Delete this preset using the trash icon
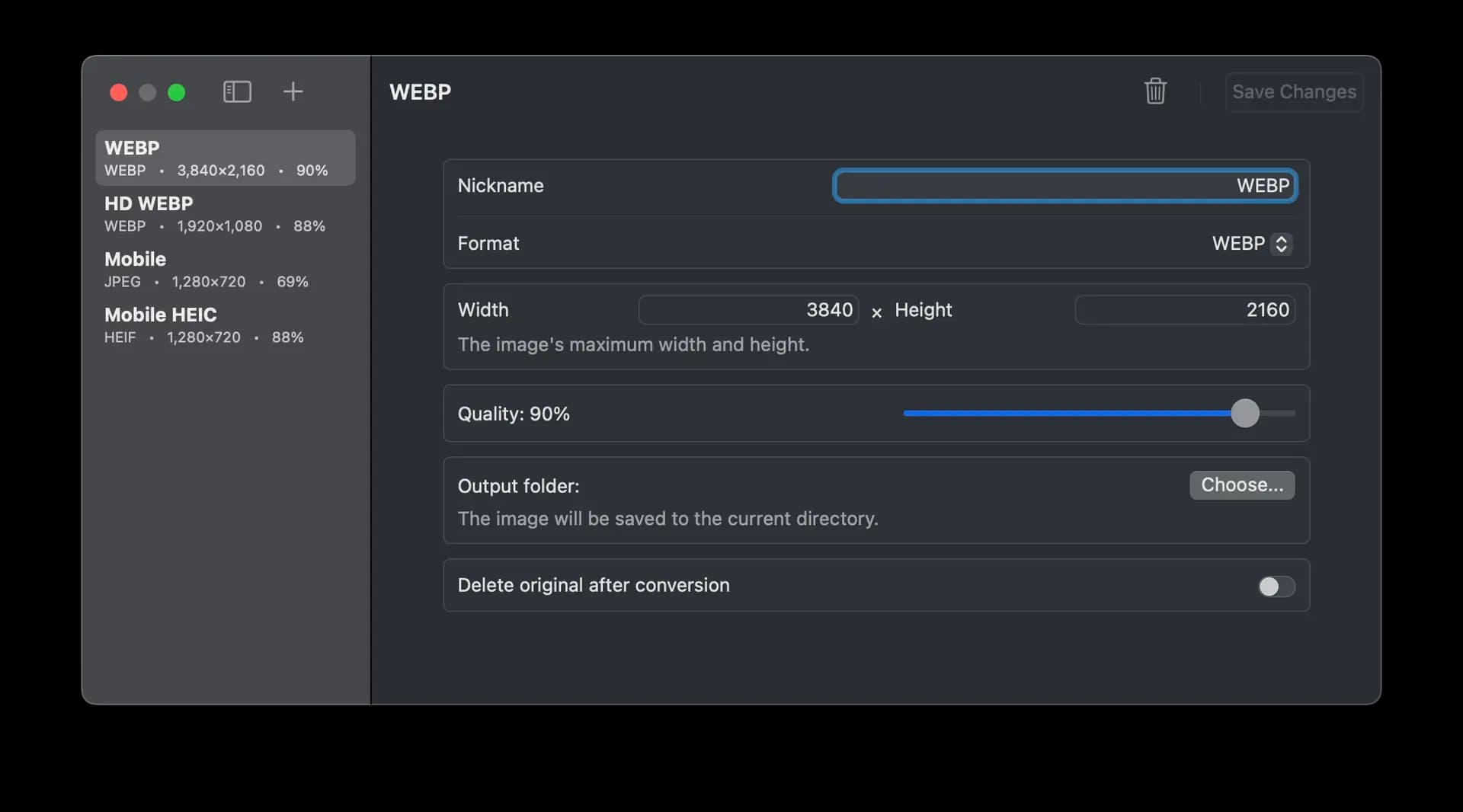The image size is (1463, 812). (1155, 91)
